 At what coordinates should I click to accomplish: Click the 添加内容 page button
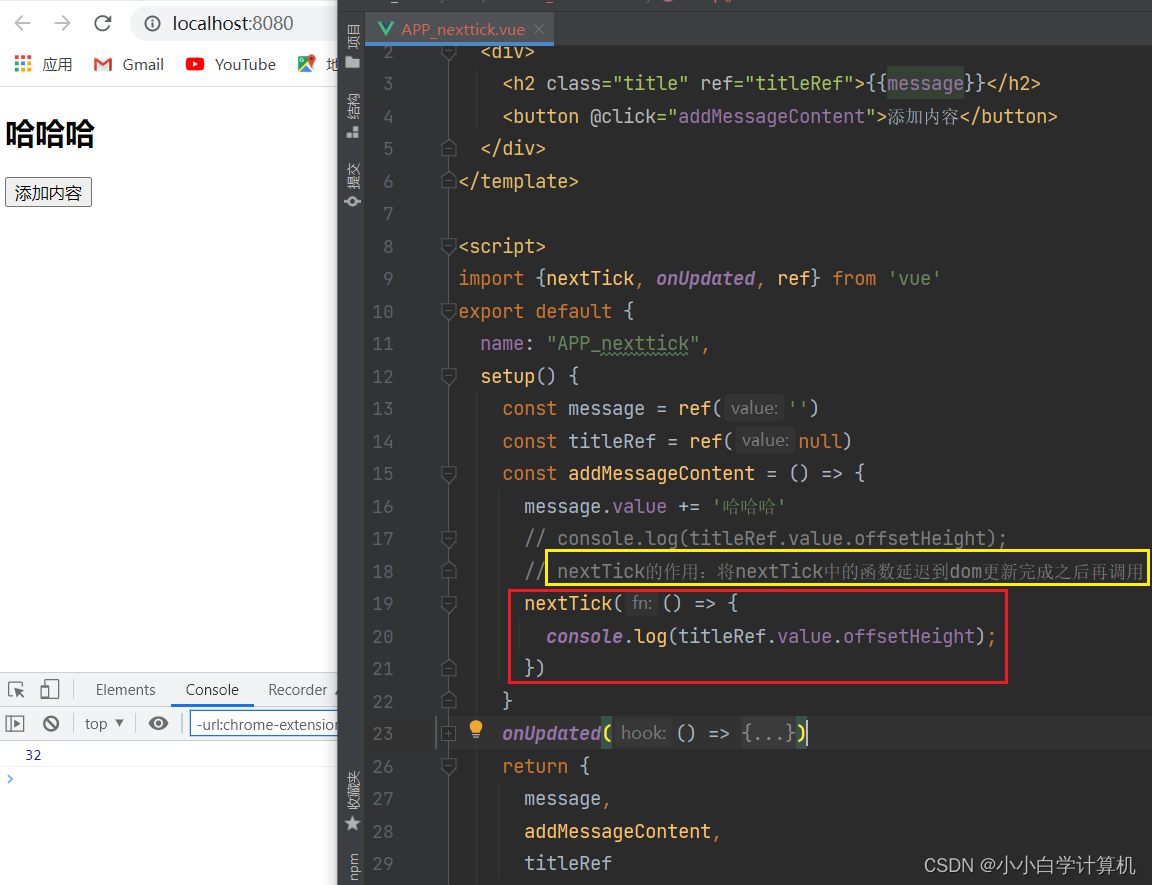point(48,192)
